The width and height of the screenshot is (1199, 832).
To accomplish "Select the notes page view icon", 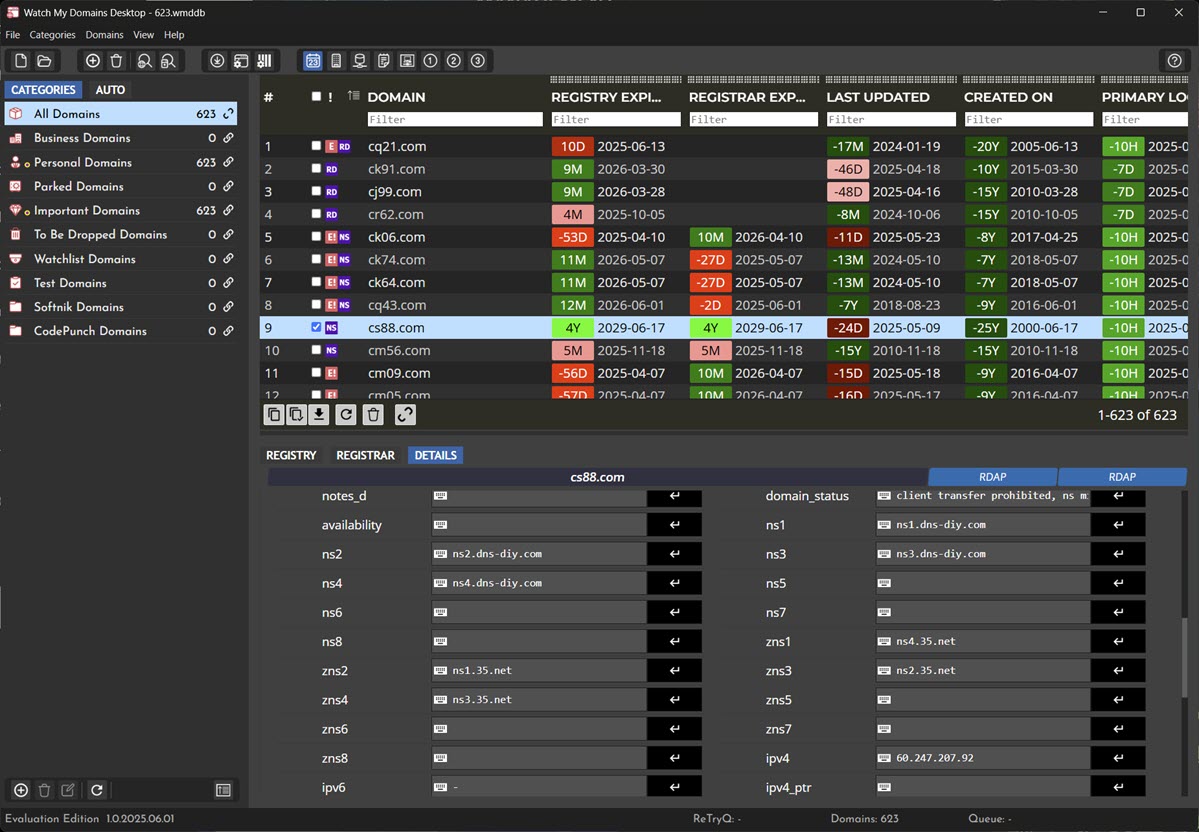I will [x=384, y=60].
